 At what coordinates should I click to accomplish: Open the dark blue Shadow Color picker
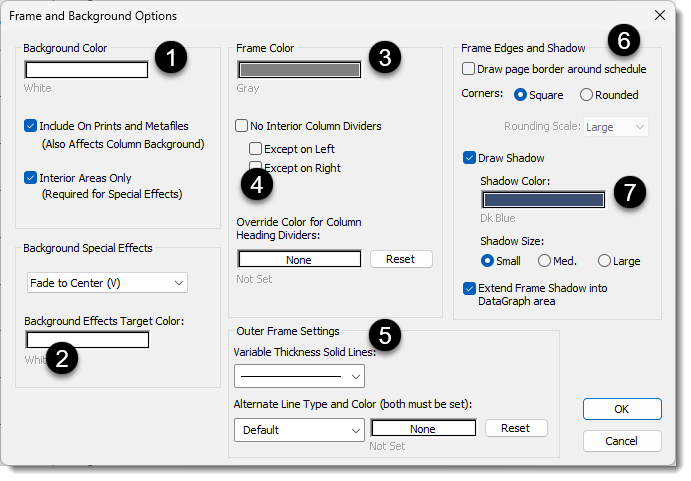point(543,199)
